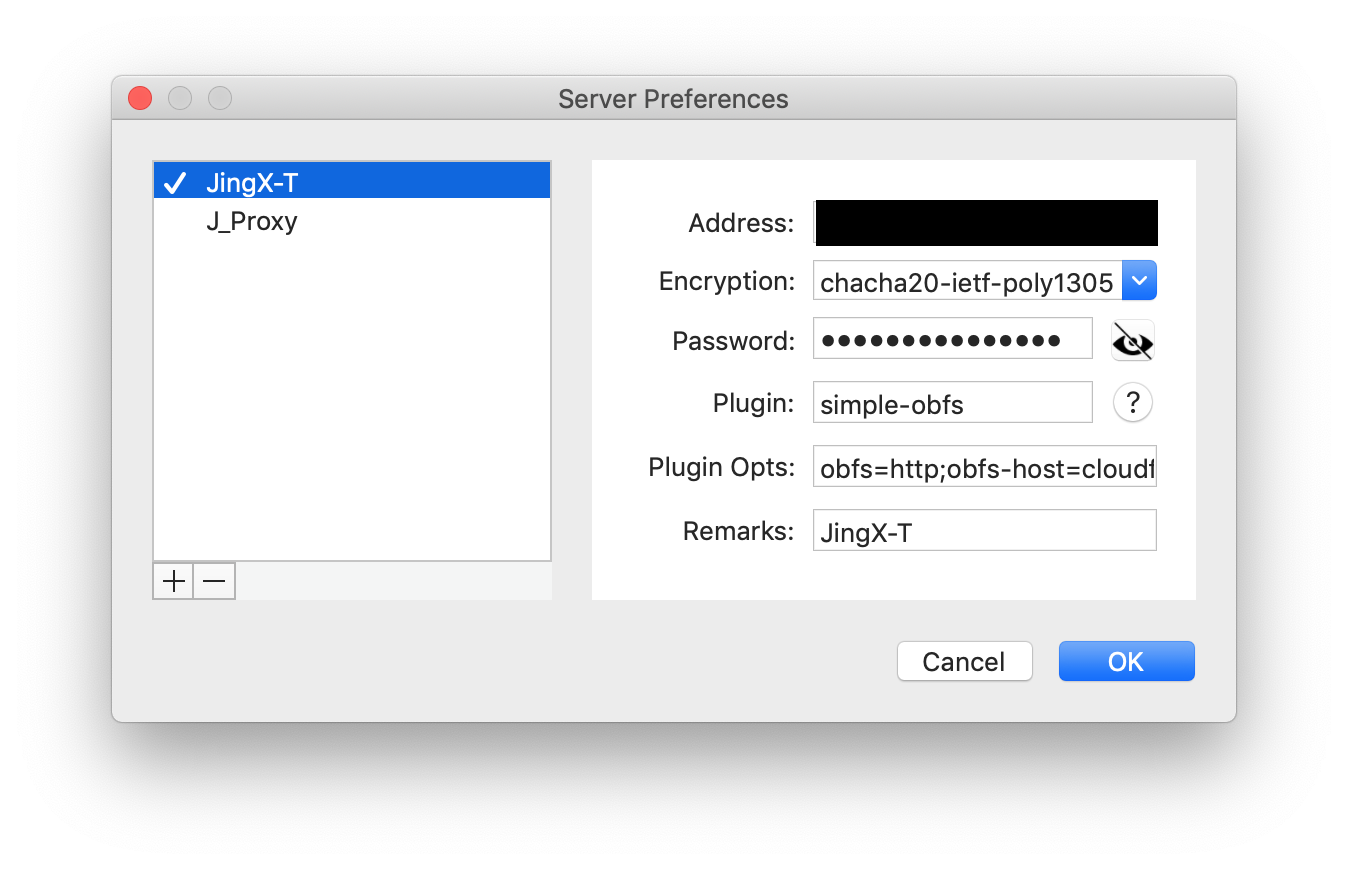Click the plus icon to add server
Screen dimensions: 1348x870
(174, 581)
